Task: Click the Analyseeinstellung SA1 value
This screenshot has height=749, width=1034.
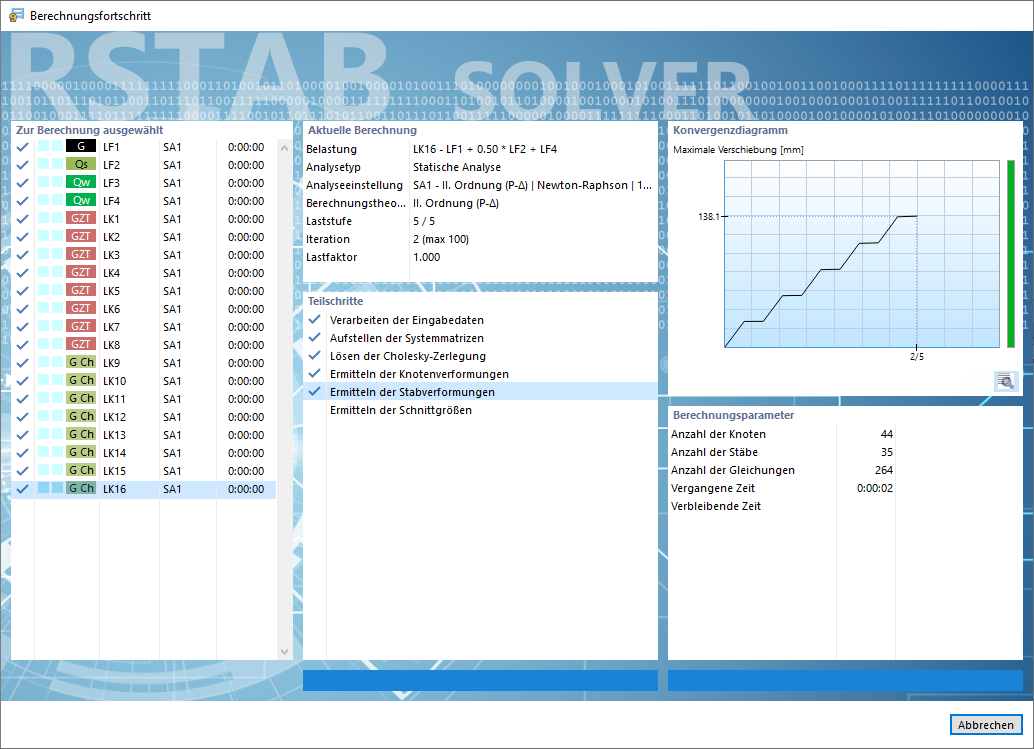Action: pyautogui.click(x=532, y=185)
